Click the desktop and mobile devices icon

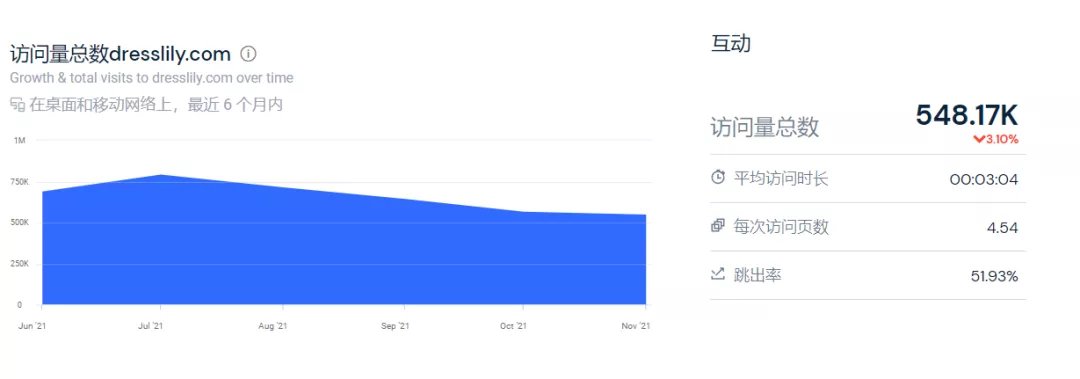[17, 105]
